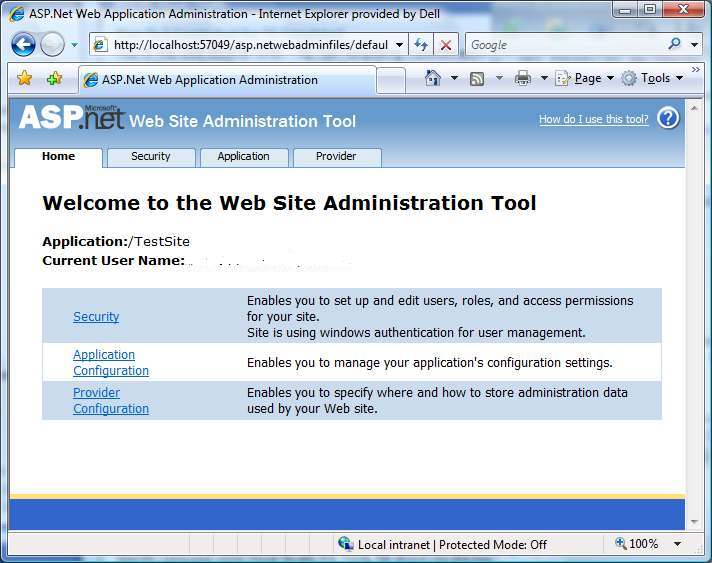Open the Application Configuration link
This screenshot has height=563, width=712.
point(111,362)
